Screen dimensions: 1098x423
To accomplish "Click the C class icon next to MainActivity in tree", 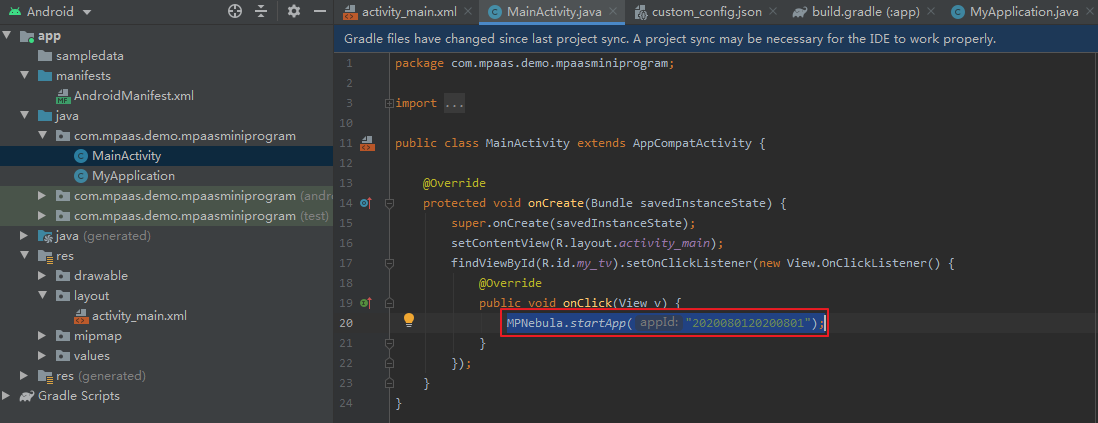I will tap(81, 156).
